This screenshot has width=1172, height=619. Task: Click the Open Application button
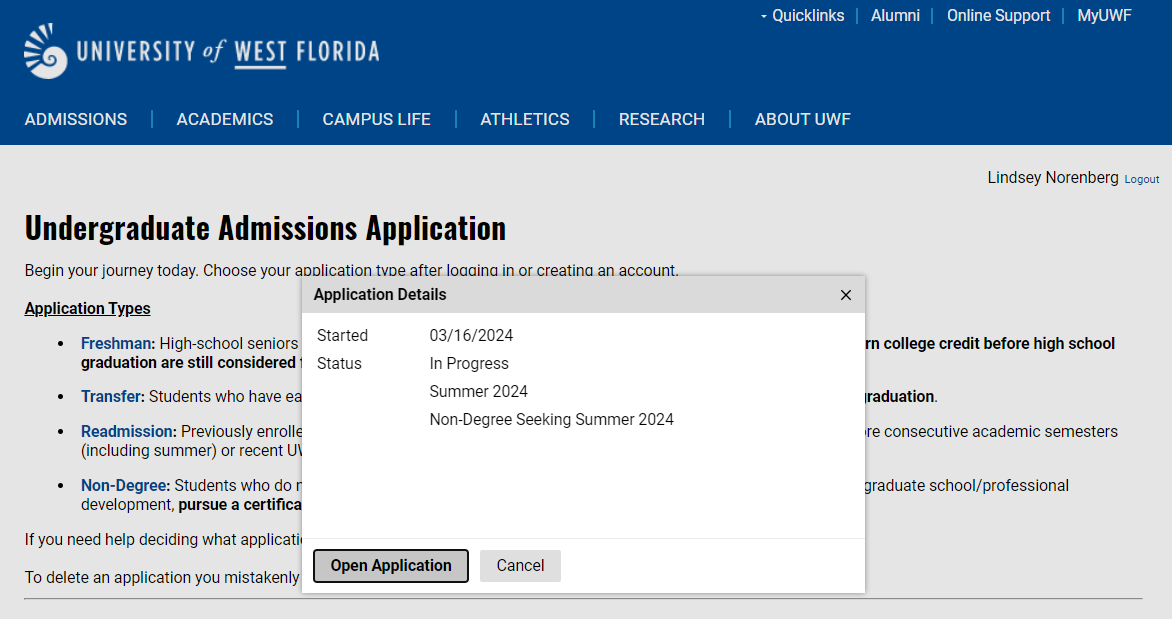[x=391, y=566]
